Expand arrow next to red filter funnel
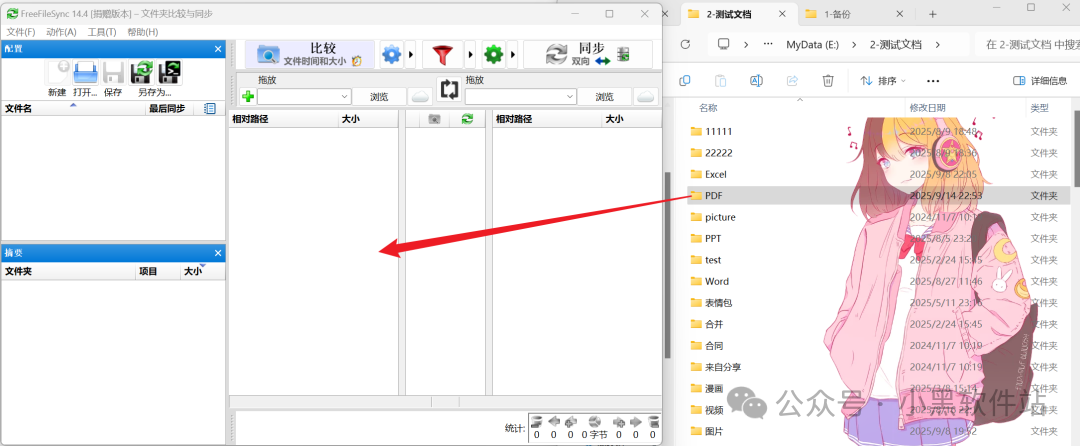 pyautogui.click(x=471, y=54)
